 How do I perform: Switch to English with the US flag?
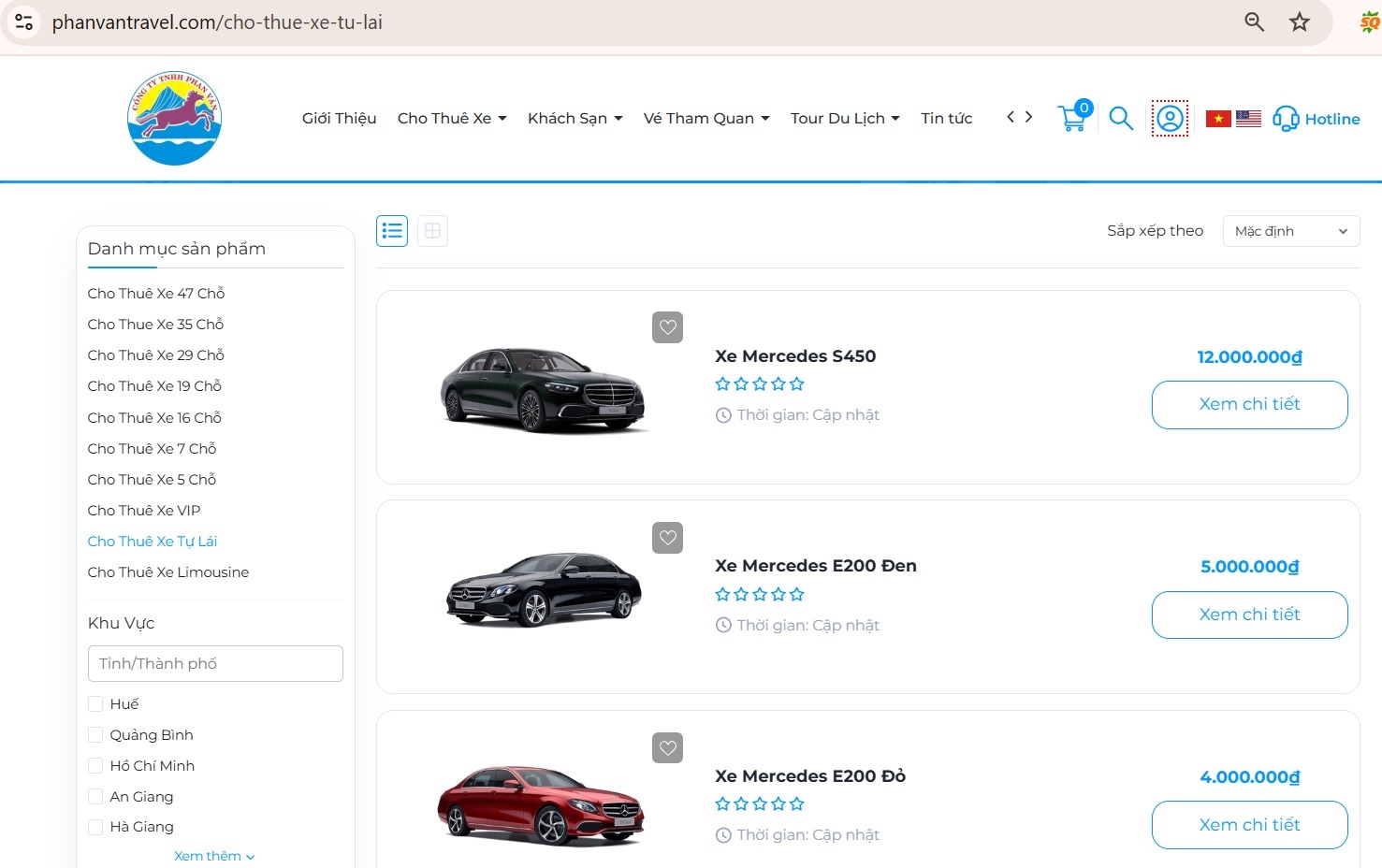tap(1248, 119)
